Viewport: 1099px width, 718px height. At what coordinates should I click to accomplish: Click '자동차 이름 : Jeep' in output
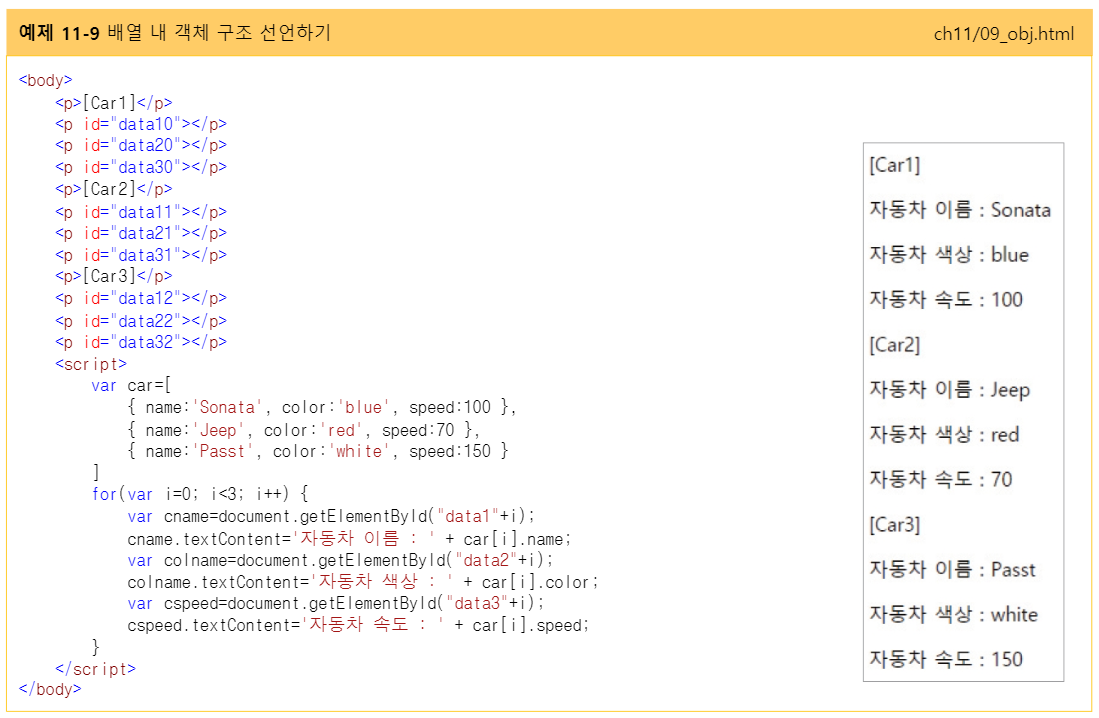pyautogui.click(x=950, y=390)
